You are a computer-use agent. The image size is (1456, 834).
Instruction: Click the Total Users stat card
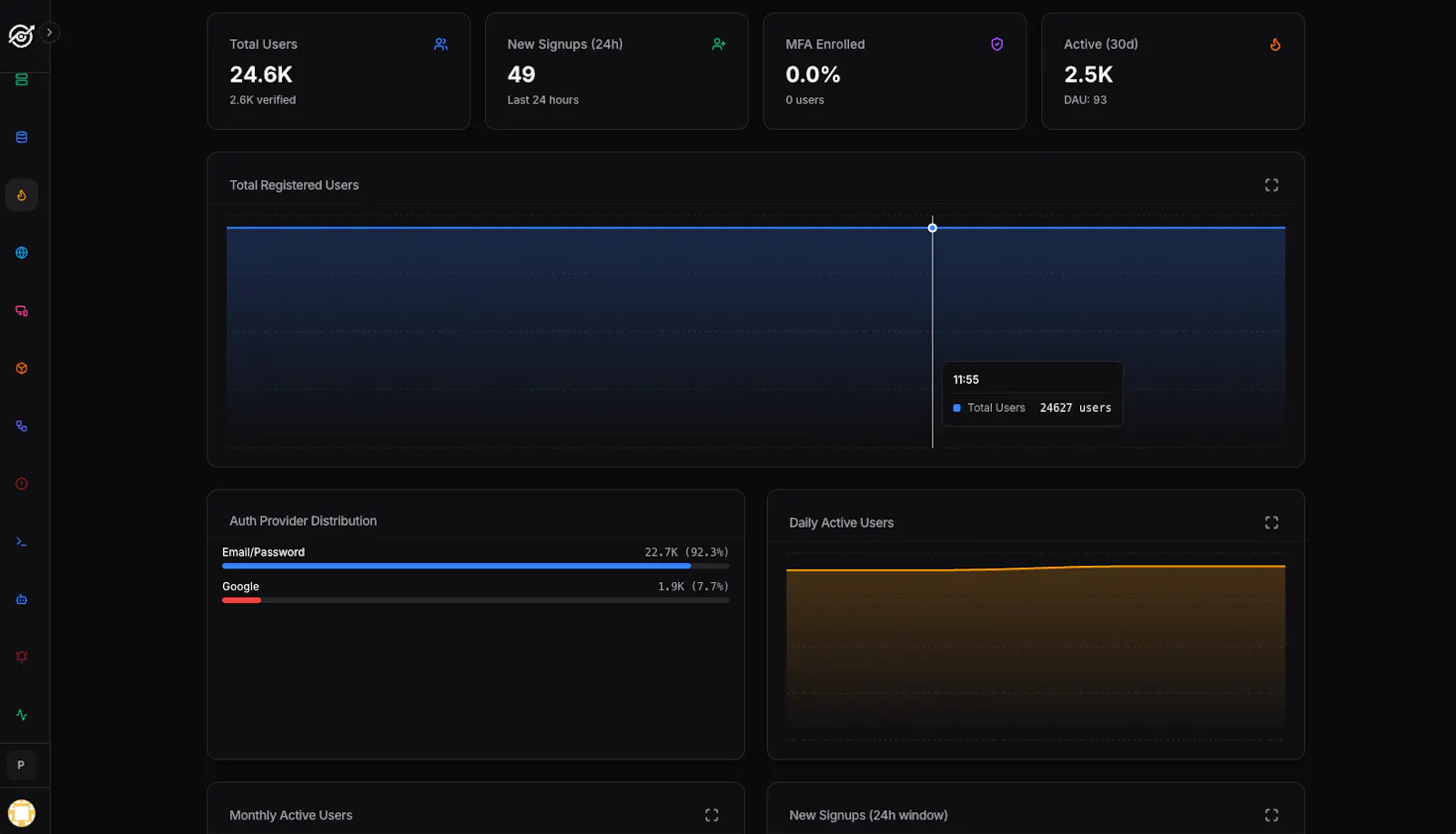point(339,71)
